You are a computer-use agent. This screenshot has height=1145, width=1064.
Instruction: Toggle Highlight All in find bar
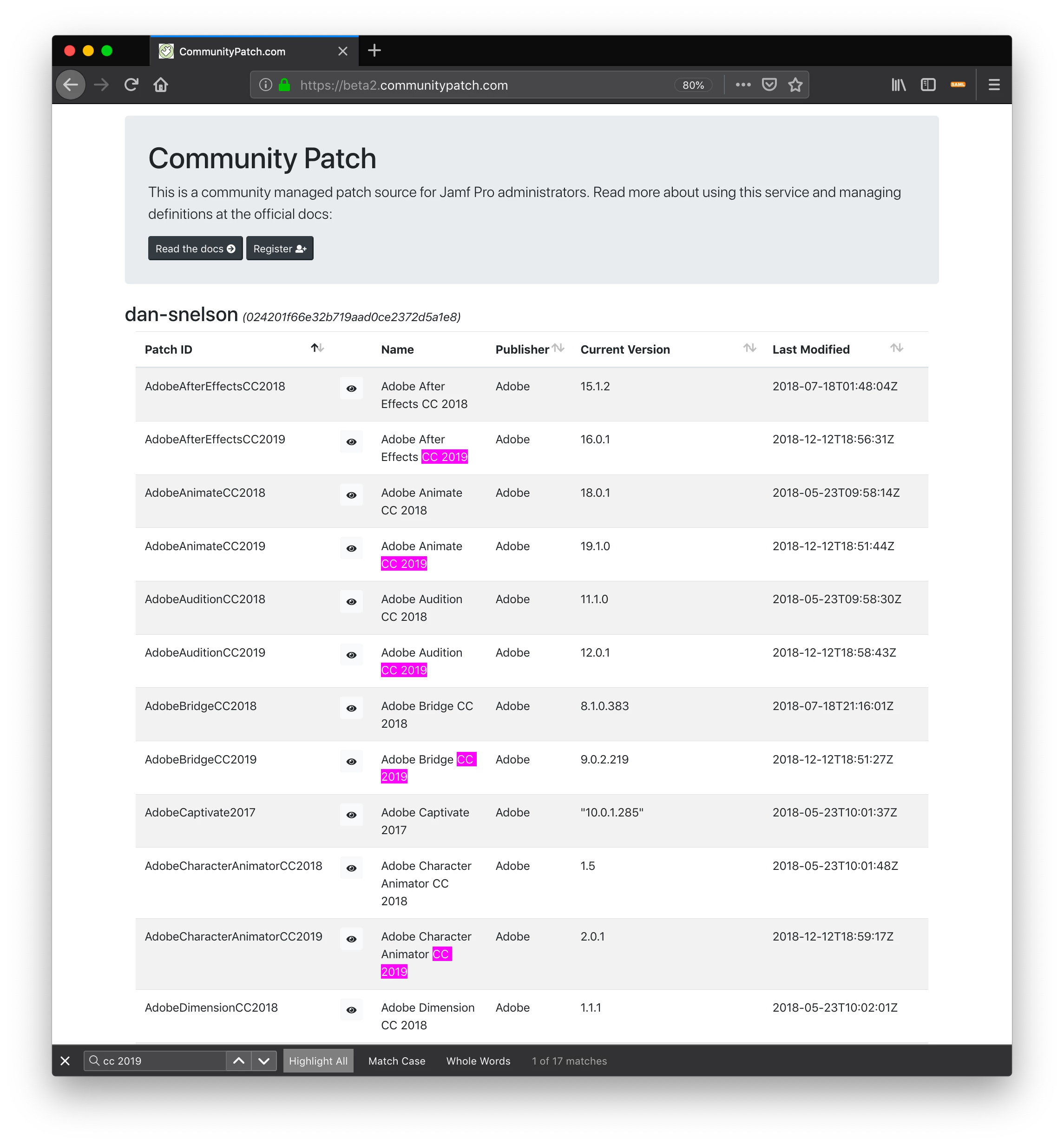[318, 1061]
